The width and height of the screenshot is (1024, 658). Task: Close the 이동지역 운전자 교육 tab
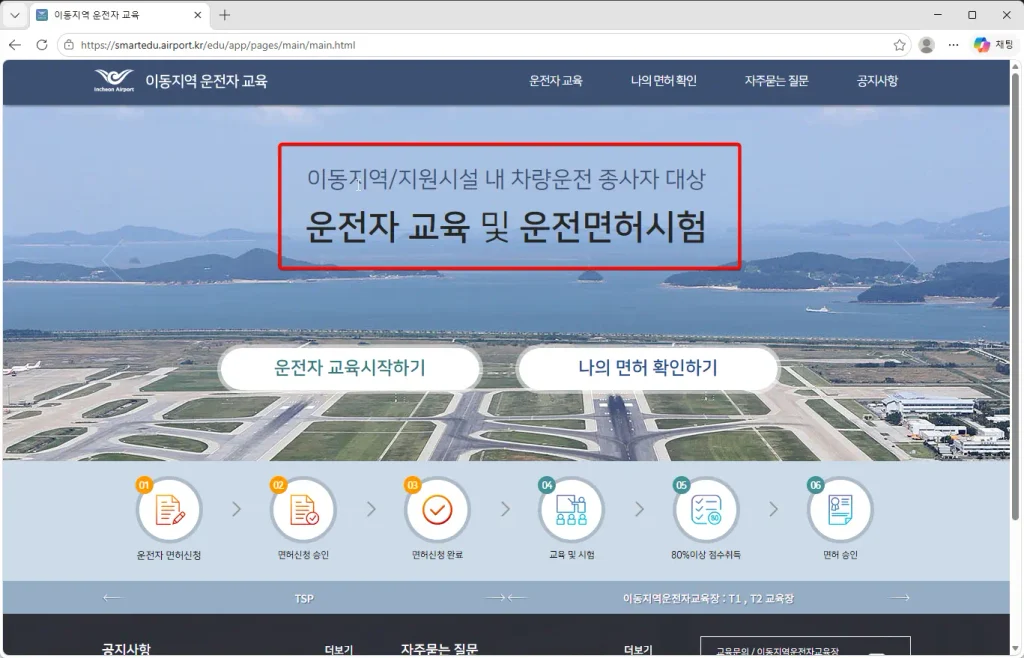pos(197,15)
